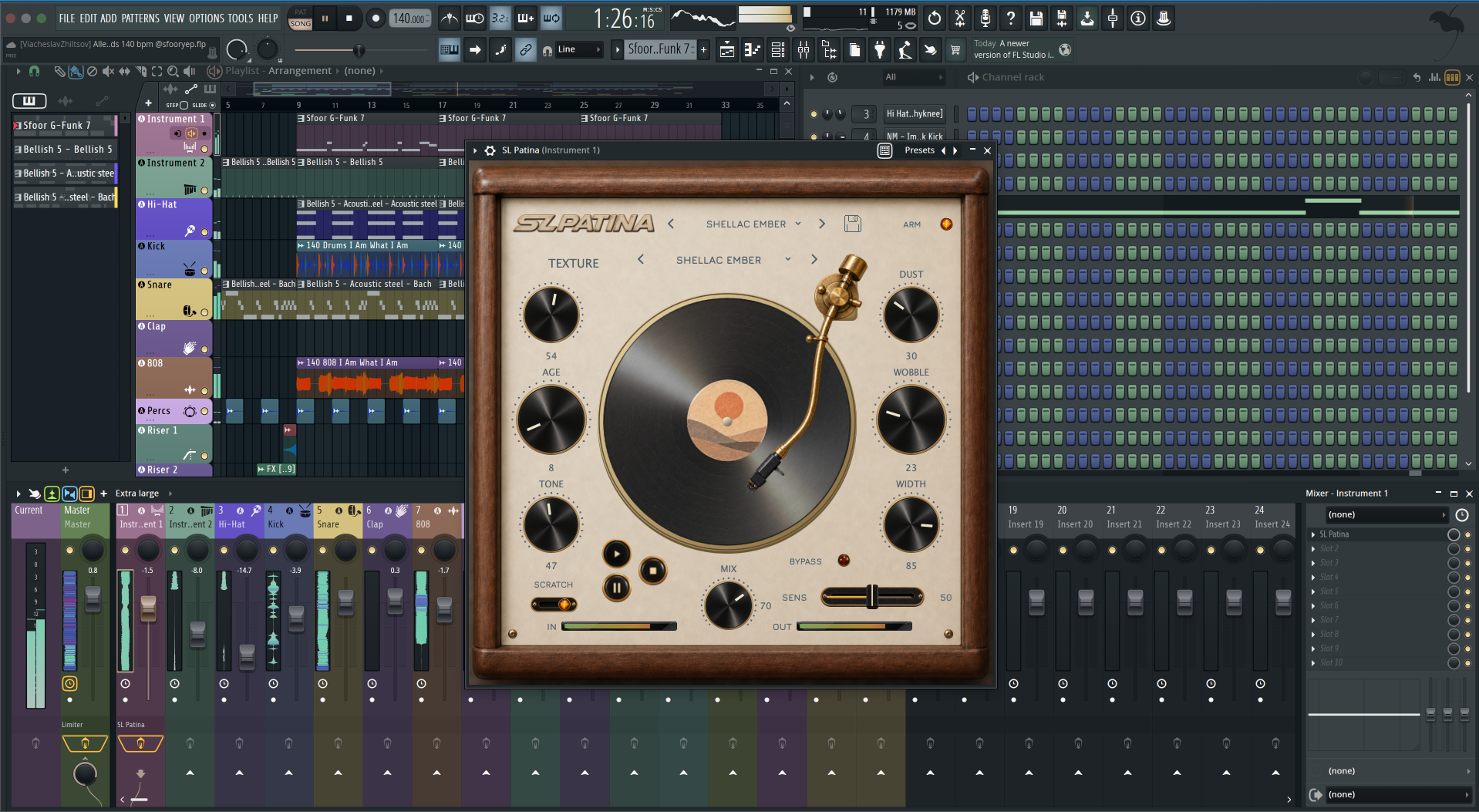Click the pause button in SL Patina

(617, 588)
